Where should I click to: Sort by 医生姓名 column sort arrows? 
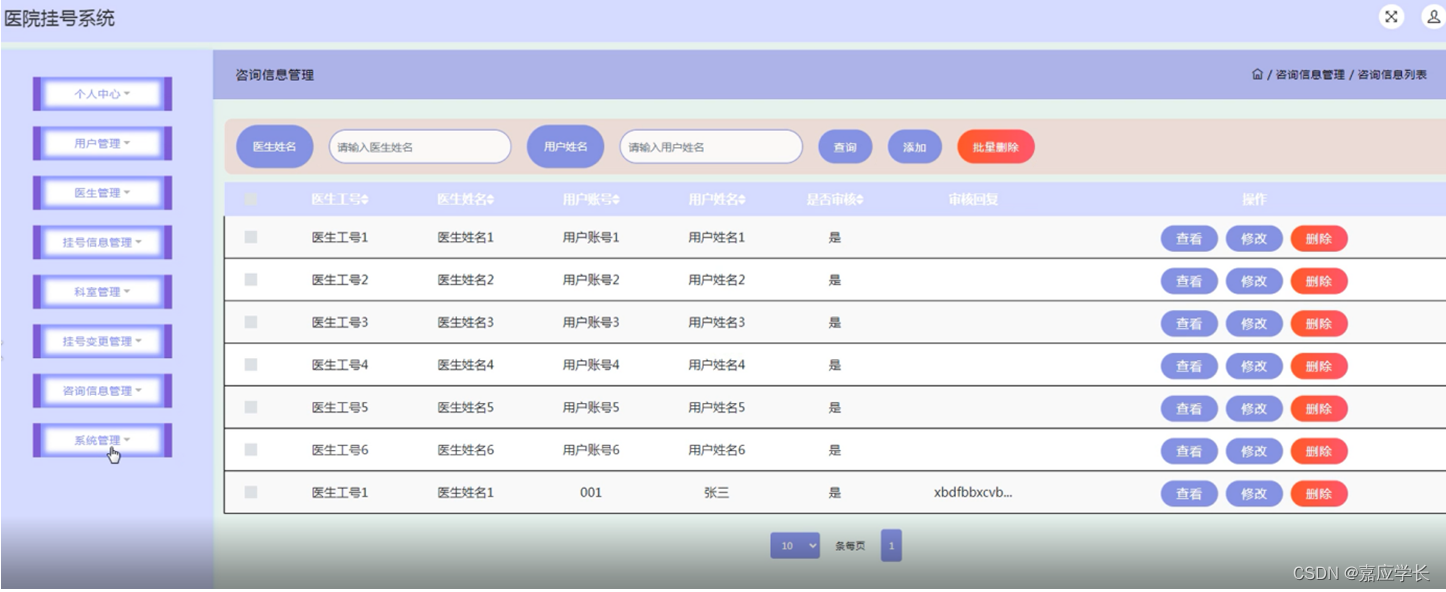point(490,200)
